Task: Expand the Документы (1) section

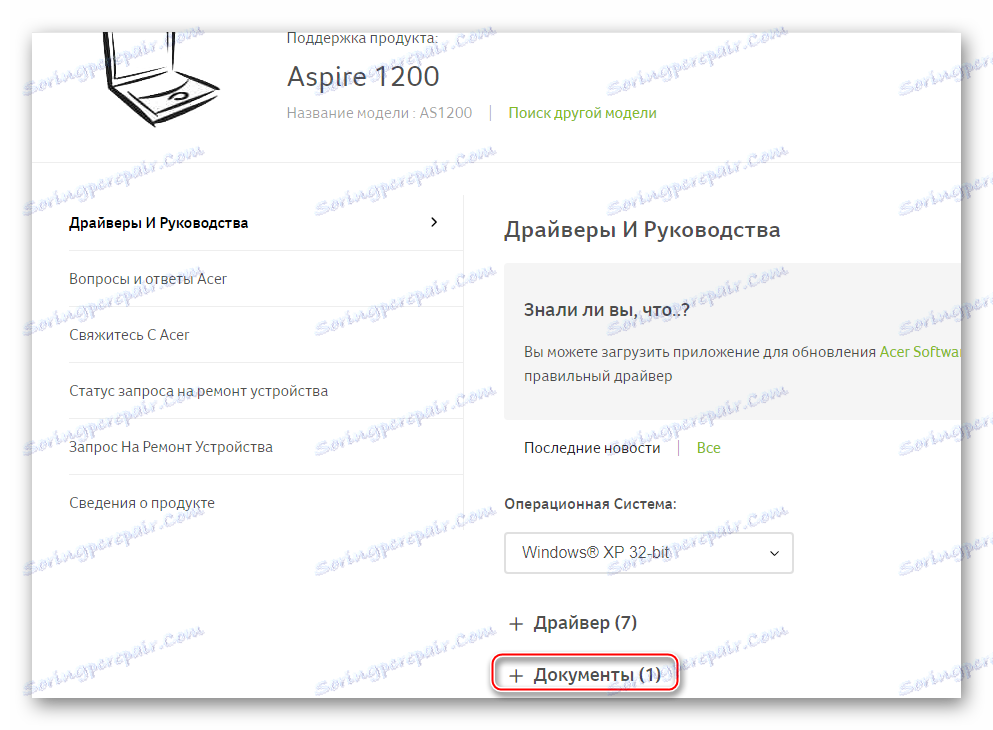Action: click(x=585, y=674)
